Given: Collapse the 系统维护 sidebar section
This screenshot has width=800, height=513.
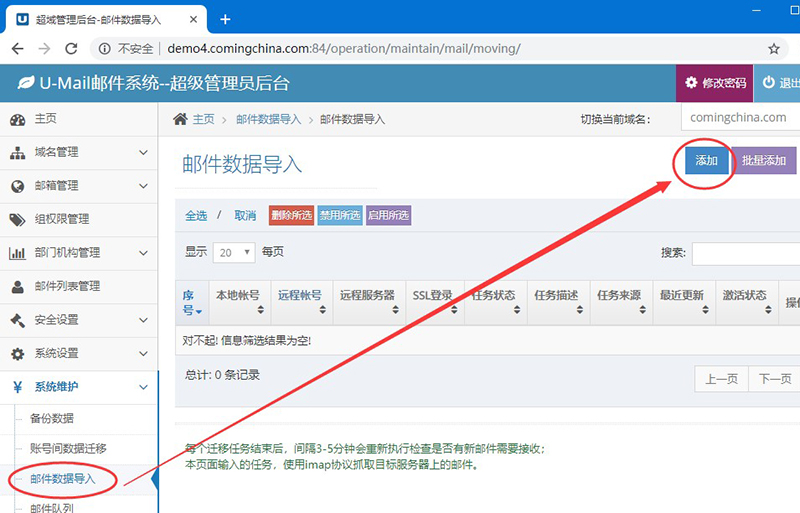Looking at the screenshot, I should 143,387.
